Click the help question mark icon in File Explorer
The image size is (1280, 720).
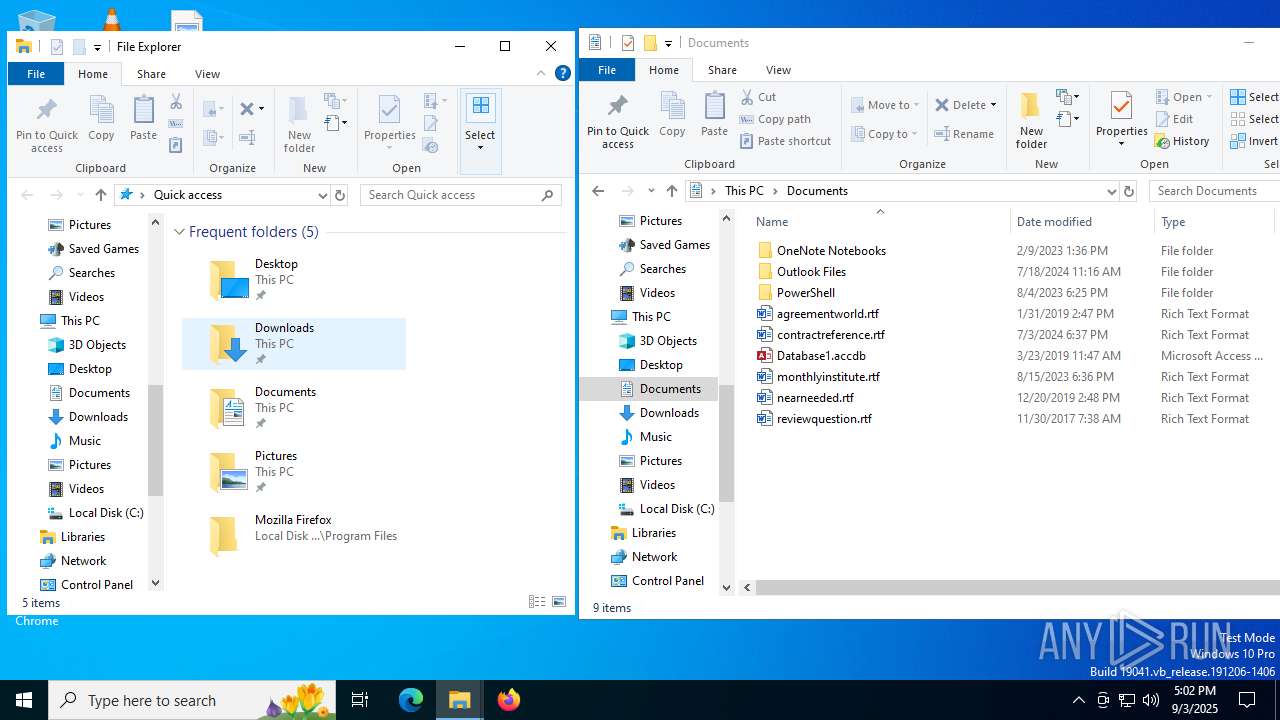coord(563,73)
